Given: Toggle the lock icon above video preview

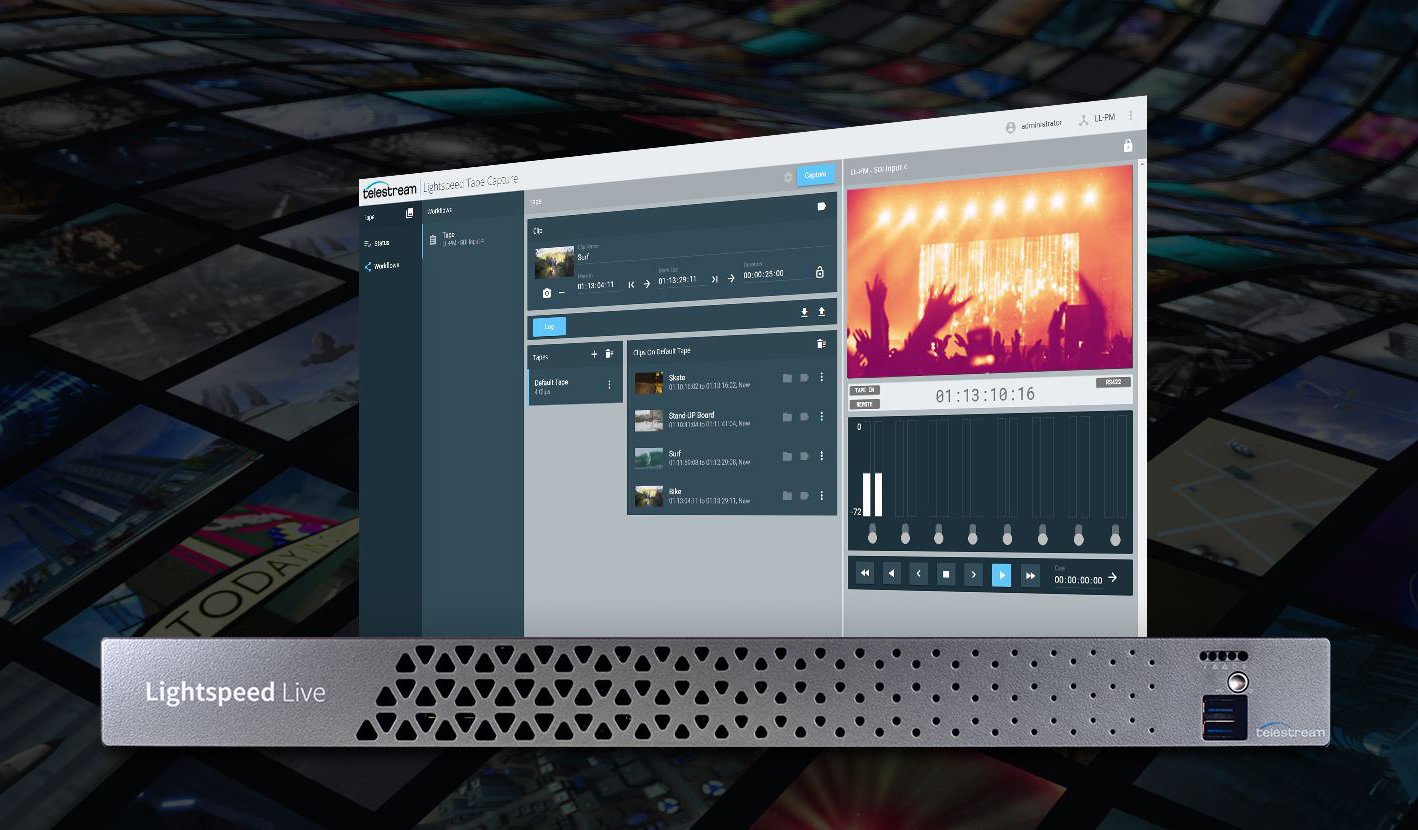Looking at the screenshot, I should coord(1128,146).
